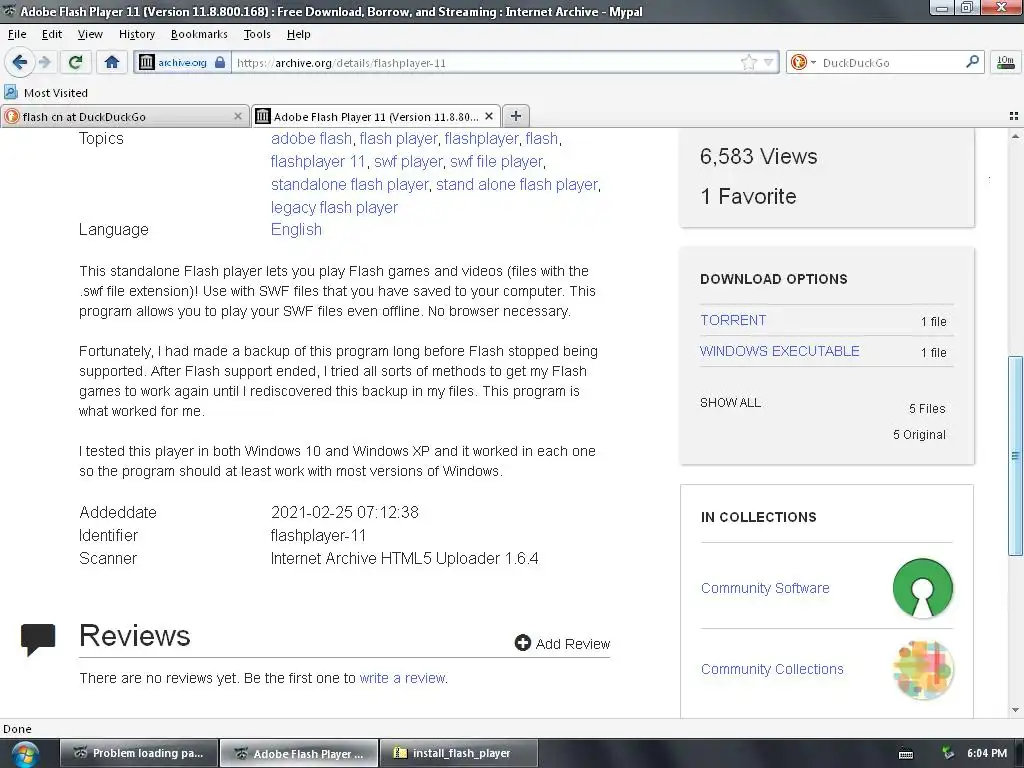Download via the TORRENT link

[733, 320]
